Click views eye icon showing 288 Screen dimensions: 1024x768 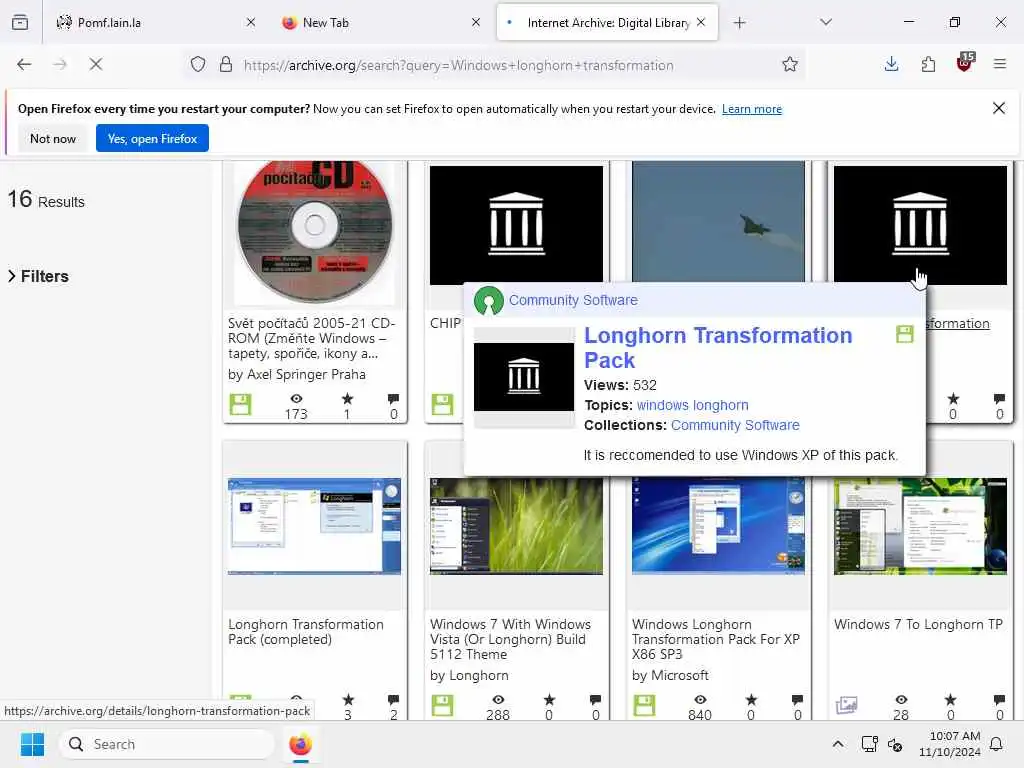click(x=498, y=699)
